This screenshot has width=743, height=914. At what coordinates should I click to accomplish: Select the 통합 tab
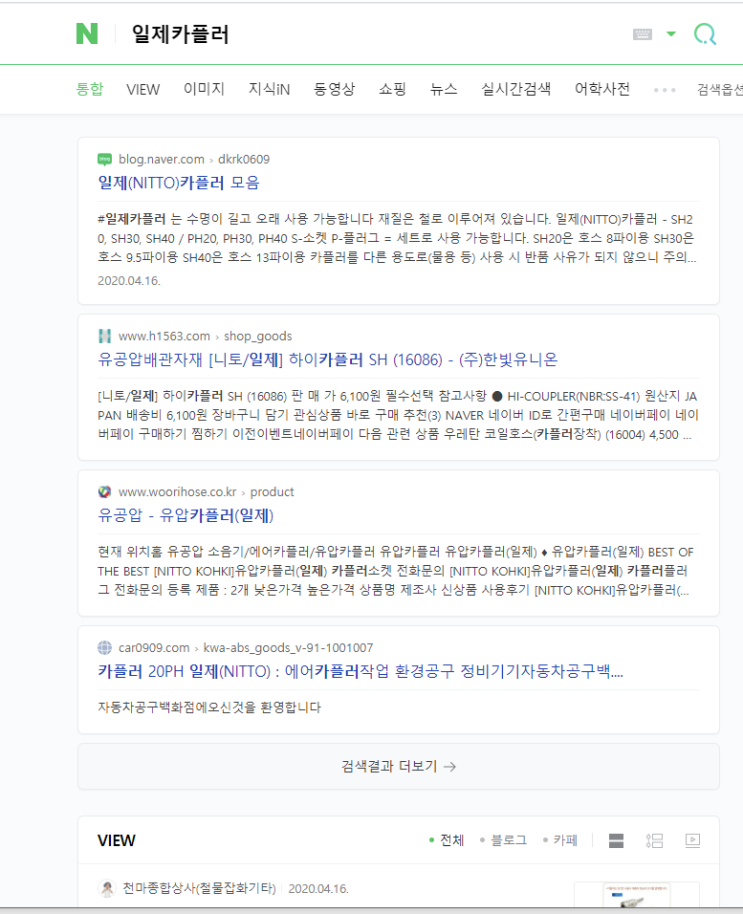tap(90, 89)
